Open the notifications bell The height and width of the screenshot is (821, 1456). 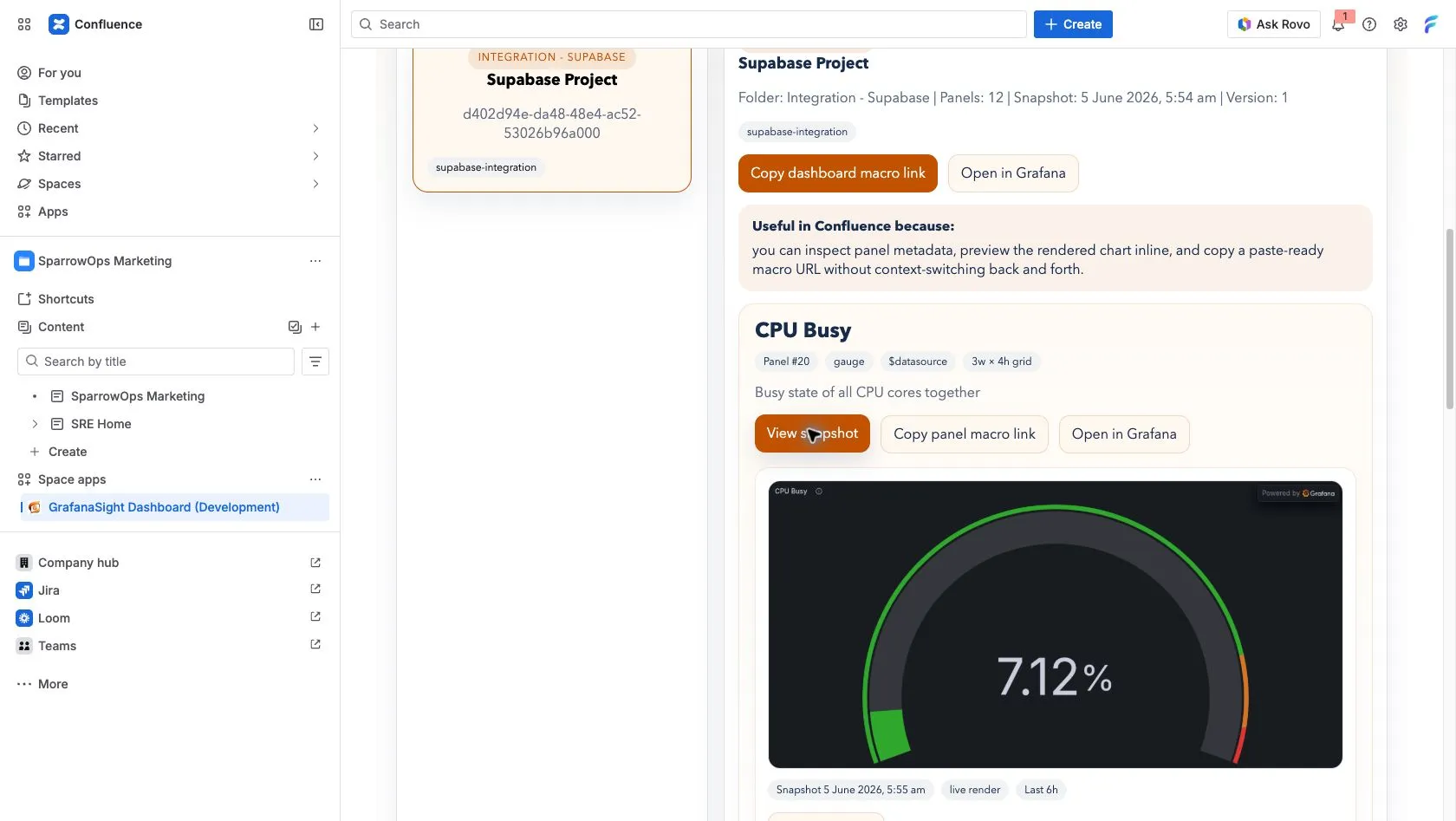[x=1338, y=24]
